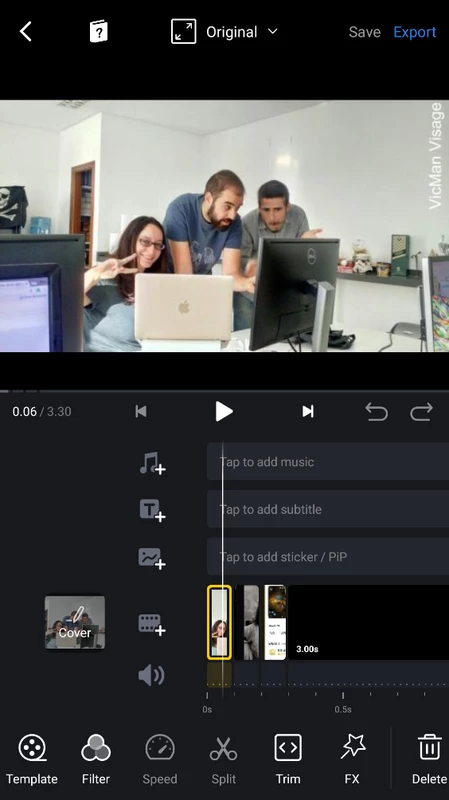This screenshot has height=800, width=449.
Task: Undo the last edit
Action: 377,411
